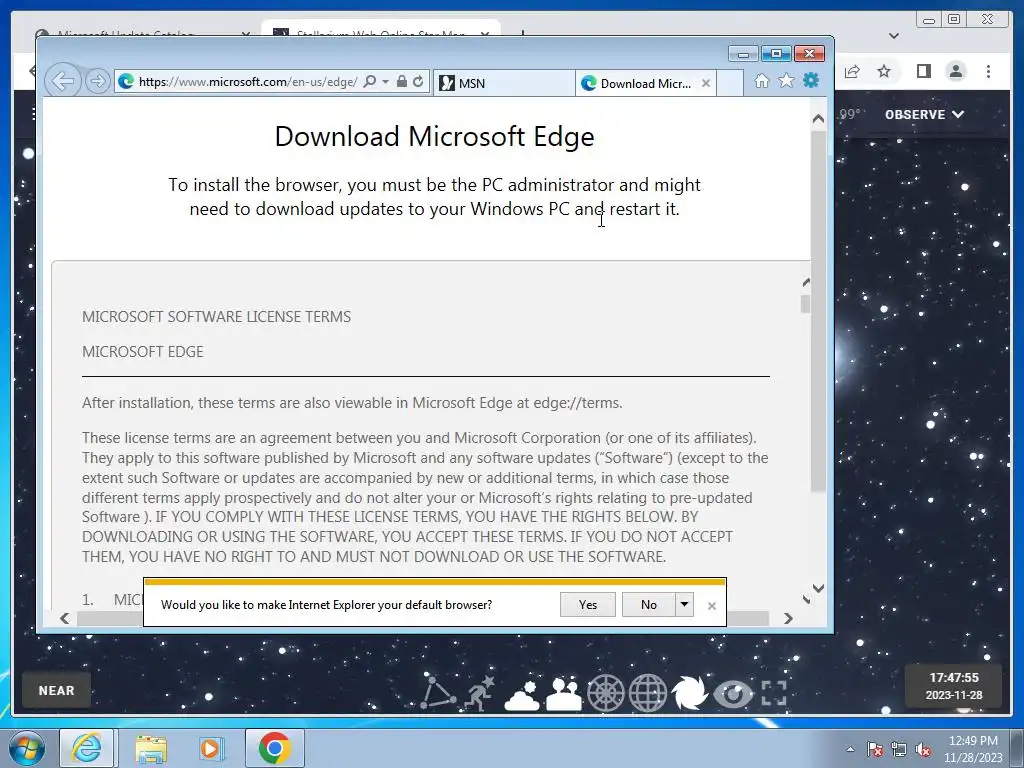Screen dimensions: 1024x768
Task: Open Windows Explorer from taskbar
Action: click(151, 748)
